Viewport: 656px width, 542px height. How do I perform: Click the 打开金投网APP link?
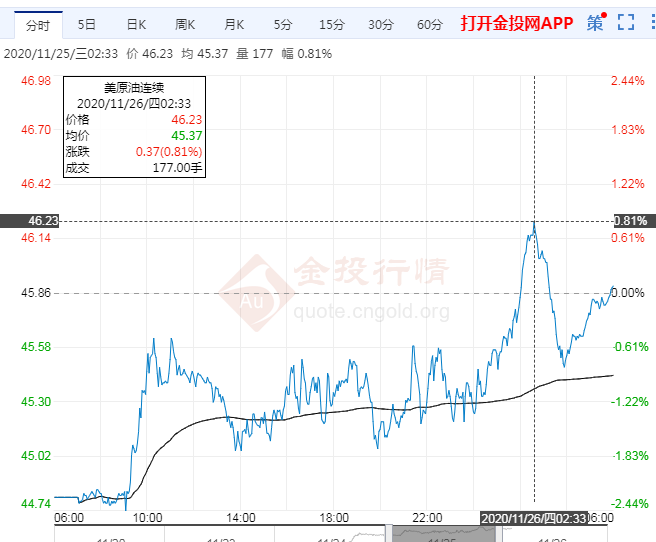point(517,23)
